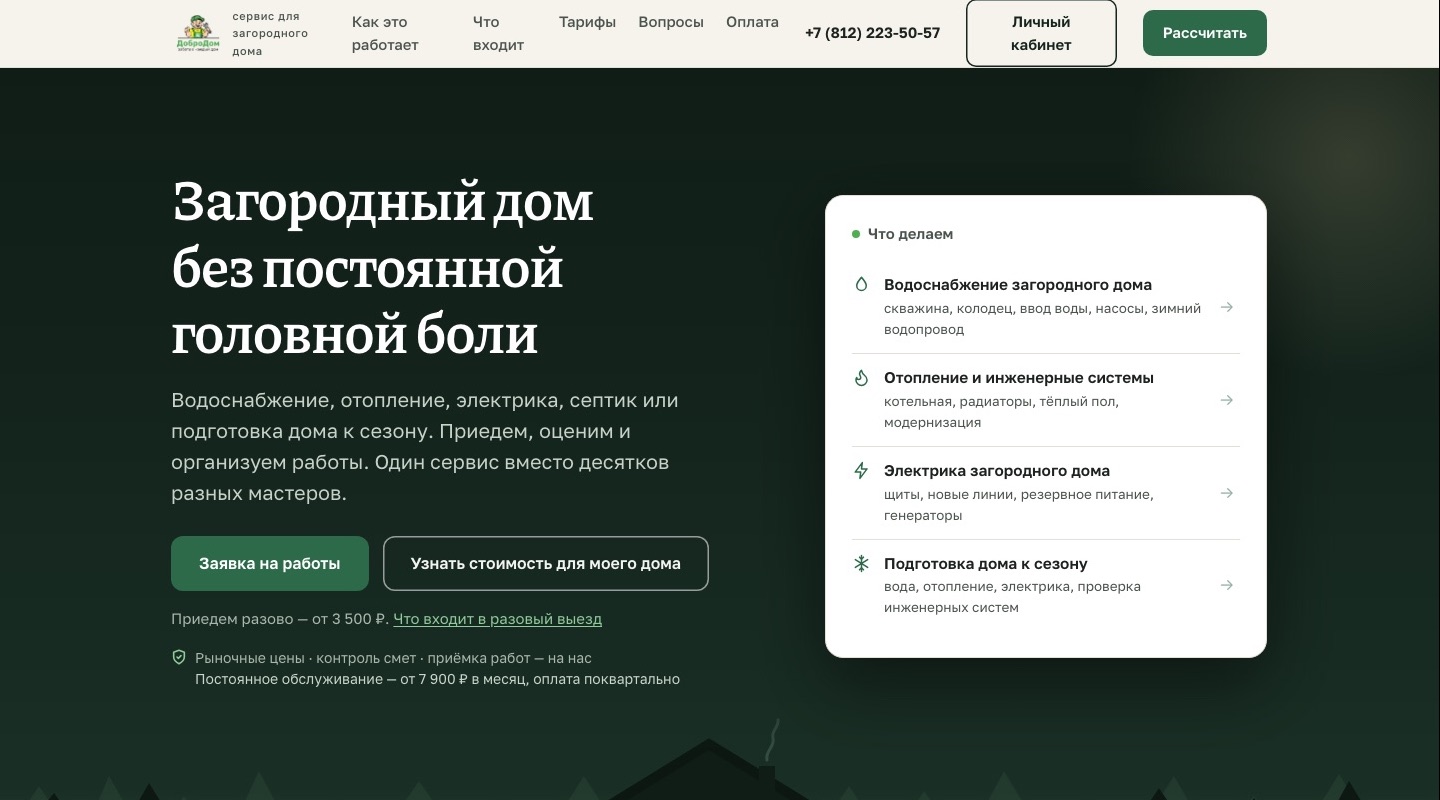
Task: Click the Загородный дом без постоянной головной боли headline
Action: click(382, 268)
